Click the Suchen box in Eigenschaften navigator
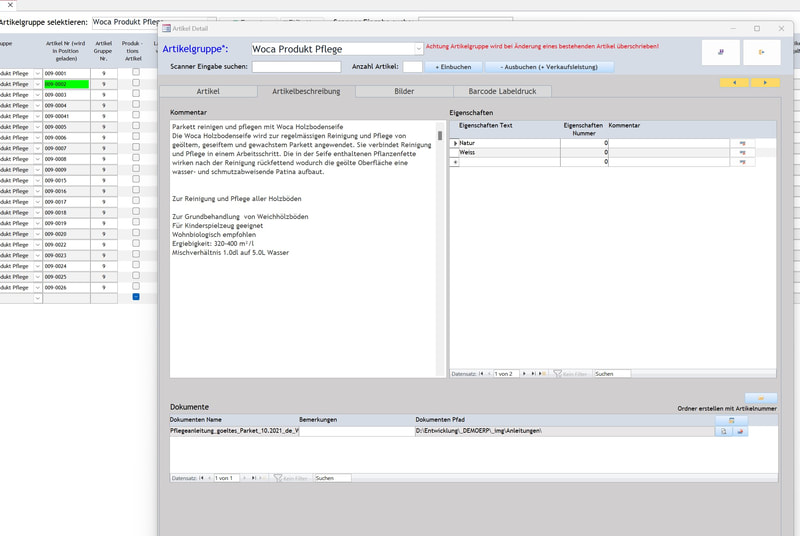The width and height of the screenshot is (800, 536). (x=612, y=374)
